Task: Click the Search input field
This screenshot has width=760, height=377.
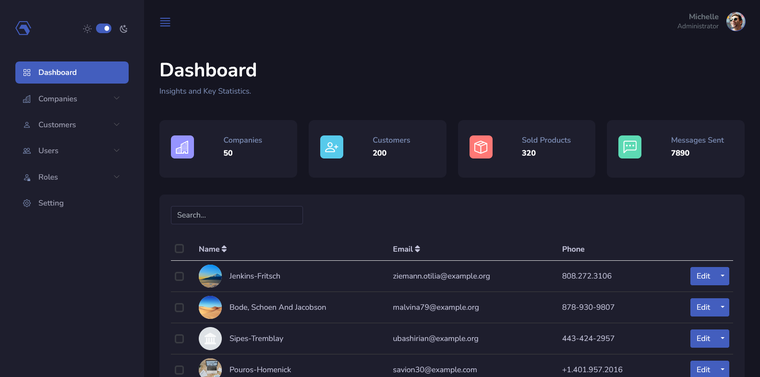Action: coord(237,215)
